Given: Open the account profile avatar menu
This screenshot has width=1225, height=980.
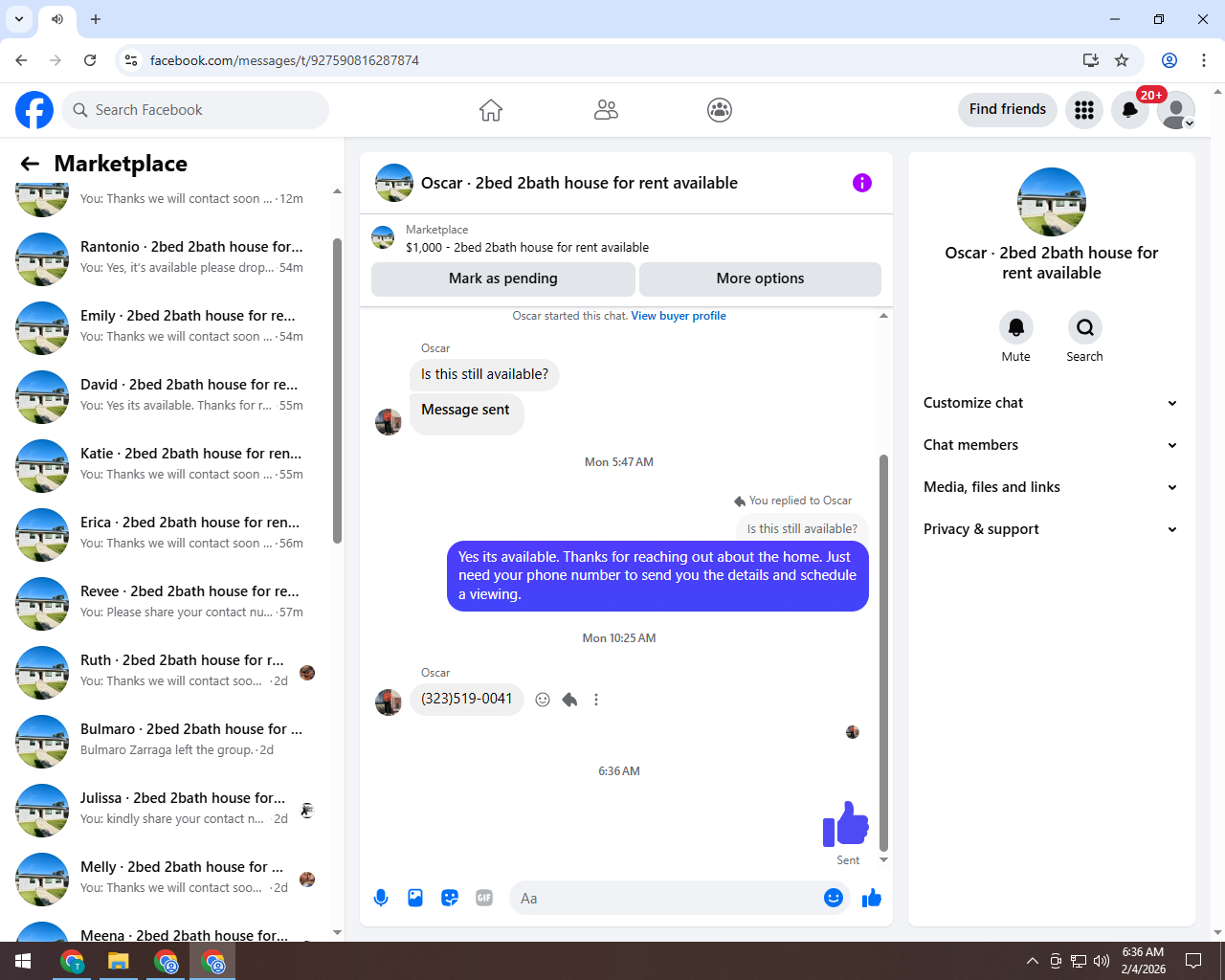Looking at the screenshot, I should pyautogui.click(x=1176, y=110).
